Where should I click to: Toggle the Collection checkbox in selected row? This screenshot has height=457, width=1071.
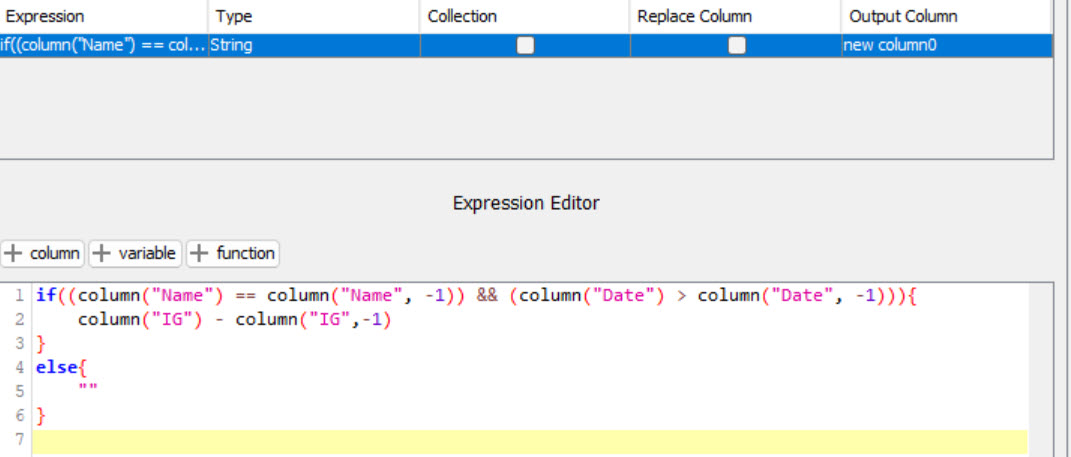[x=525, y=45]
